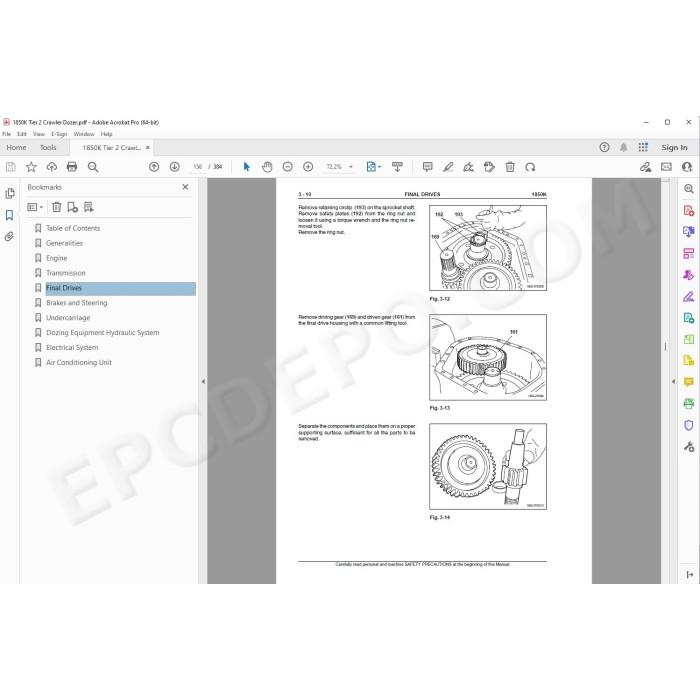Click the Sign document pen icon

(468, 167)
